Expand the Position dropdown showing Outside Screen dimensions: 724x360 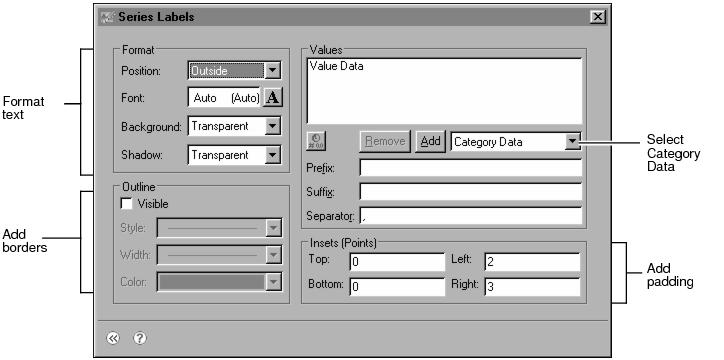(234, 71)
